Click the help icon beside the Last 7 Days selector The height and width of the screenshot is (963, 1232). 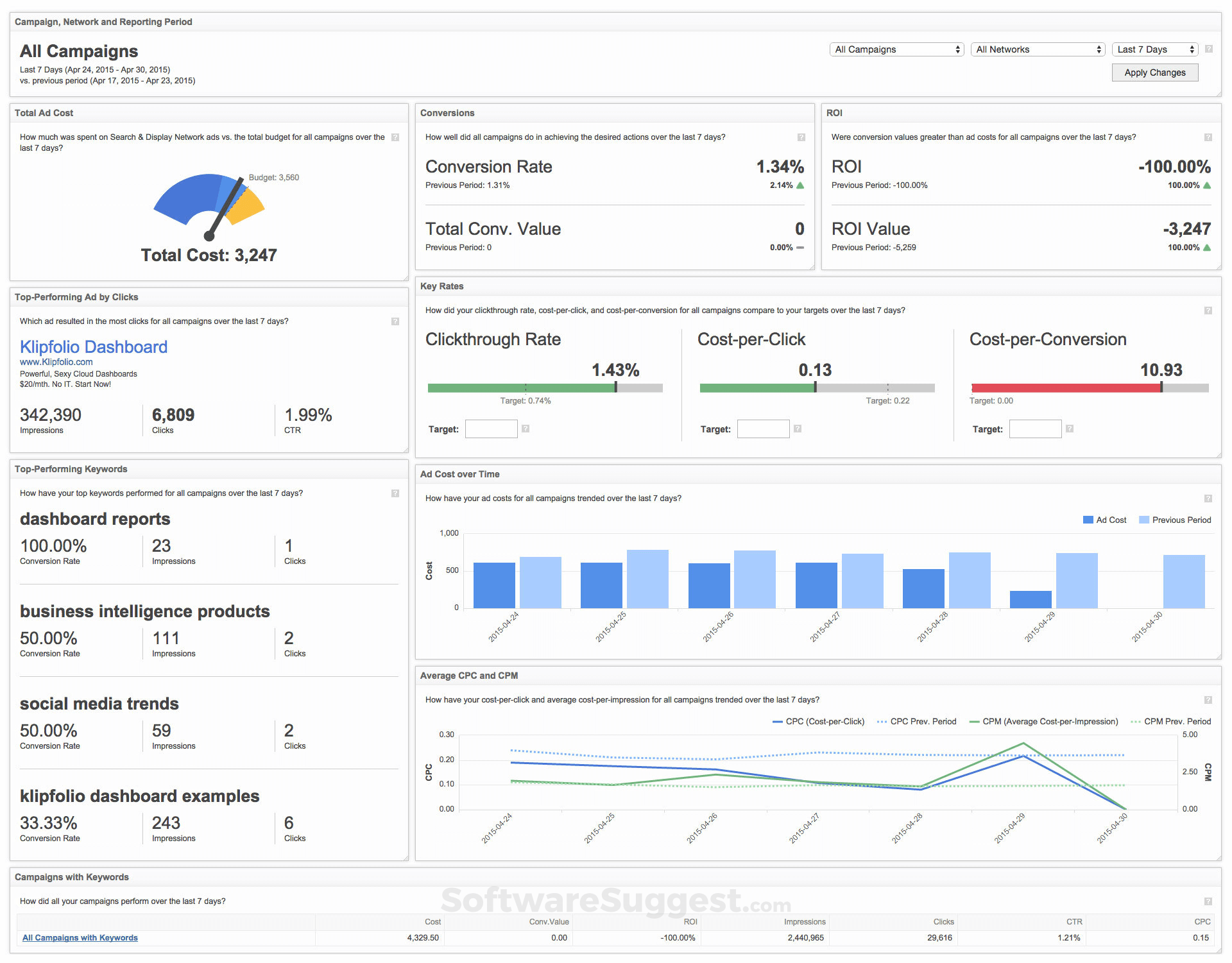pos(1209,49)
